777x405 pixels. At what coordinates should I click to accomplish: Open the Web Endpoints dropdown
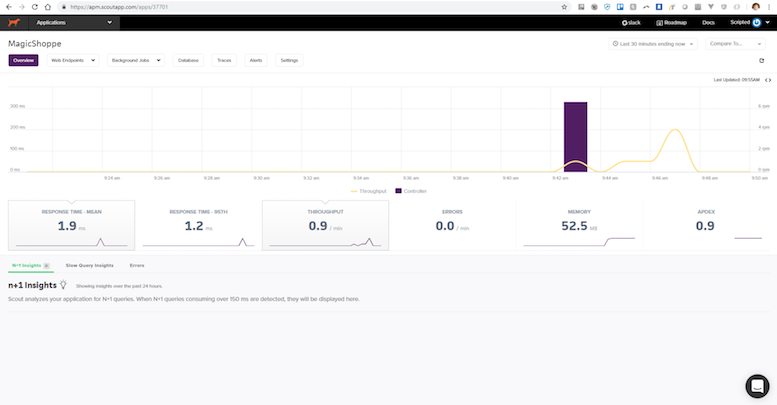(73, 60)
